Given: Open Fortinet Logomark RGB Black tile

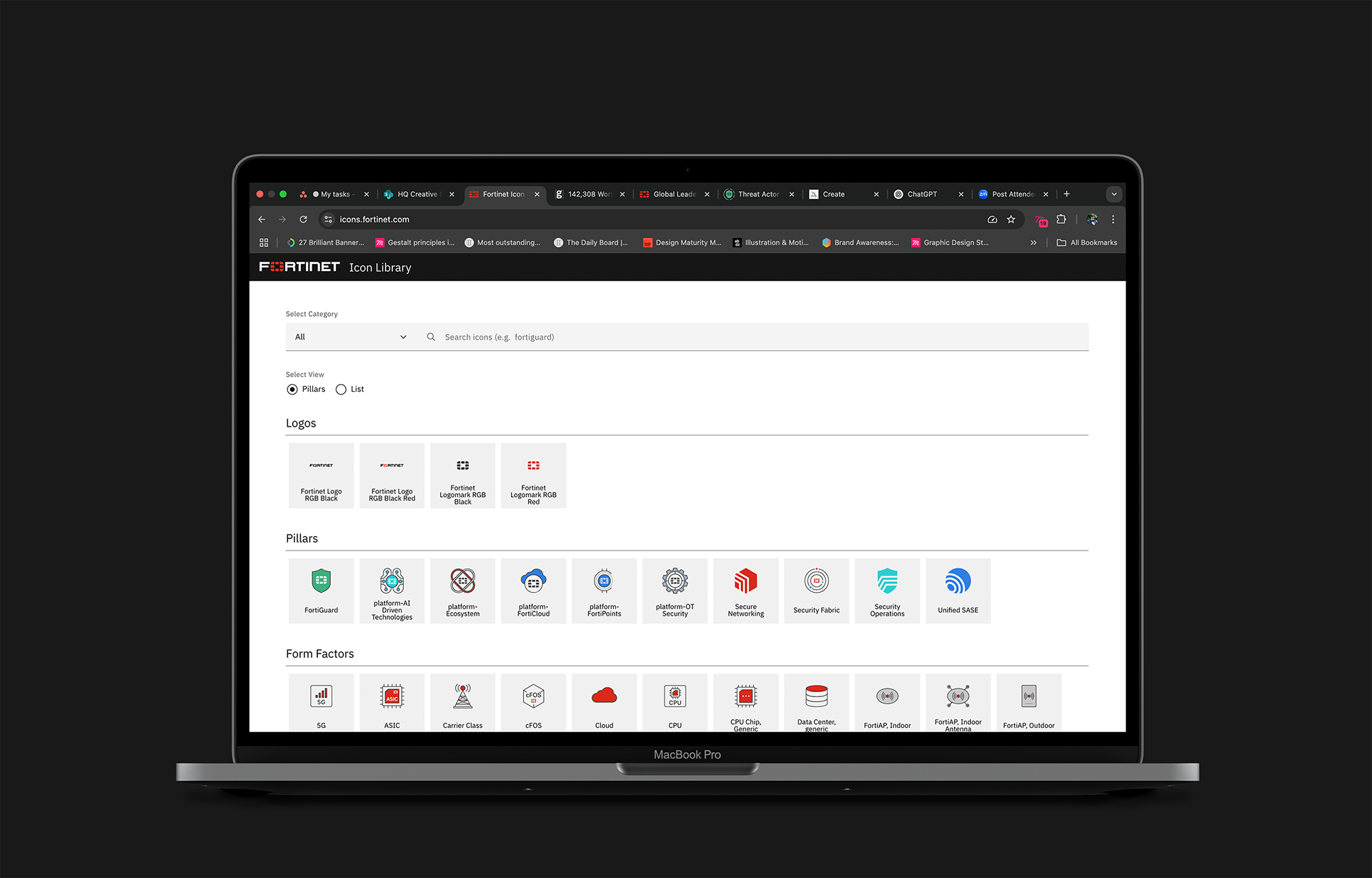Looking at the screenshot, I should pyautogui.click(x=462, y=475).
